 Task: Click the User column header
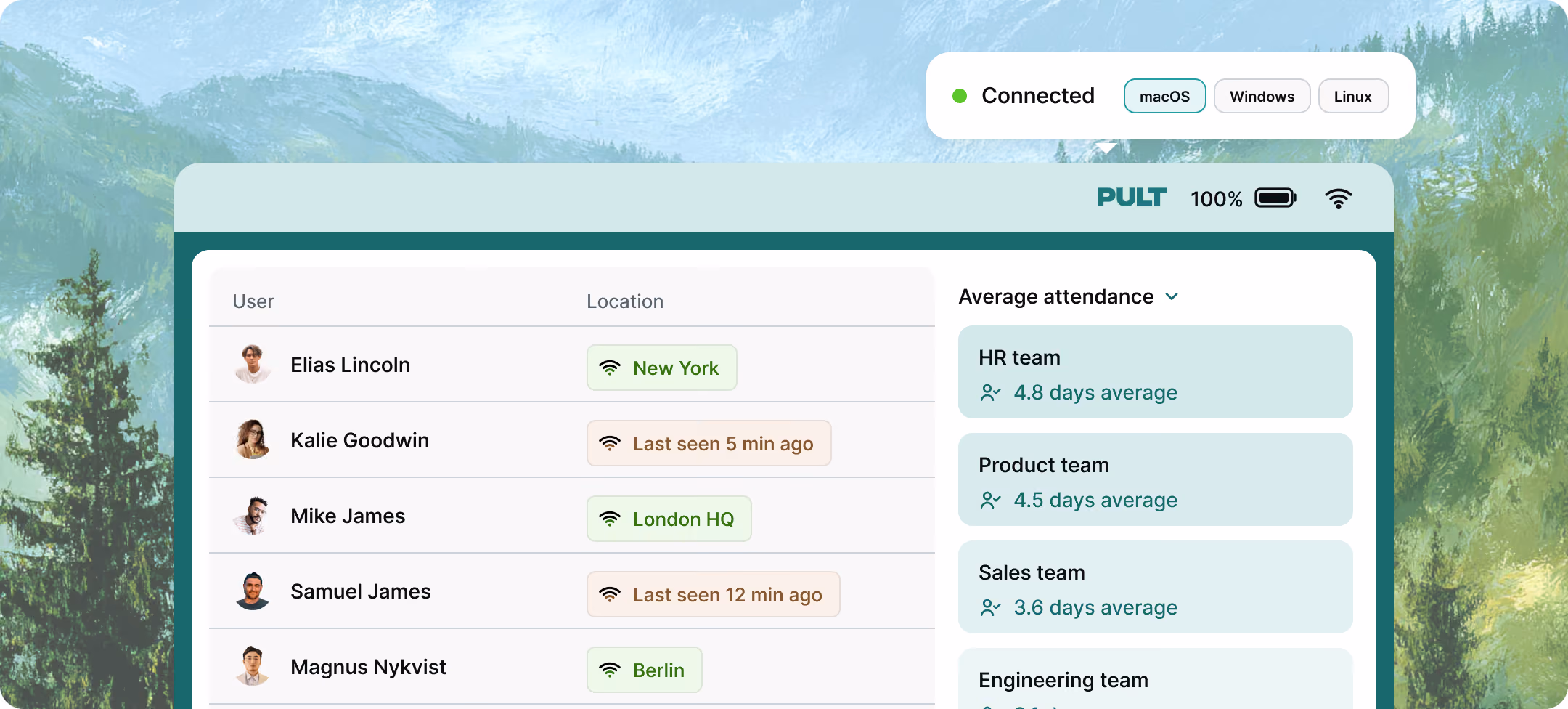coord(253,301)
